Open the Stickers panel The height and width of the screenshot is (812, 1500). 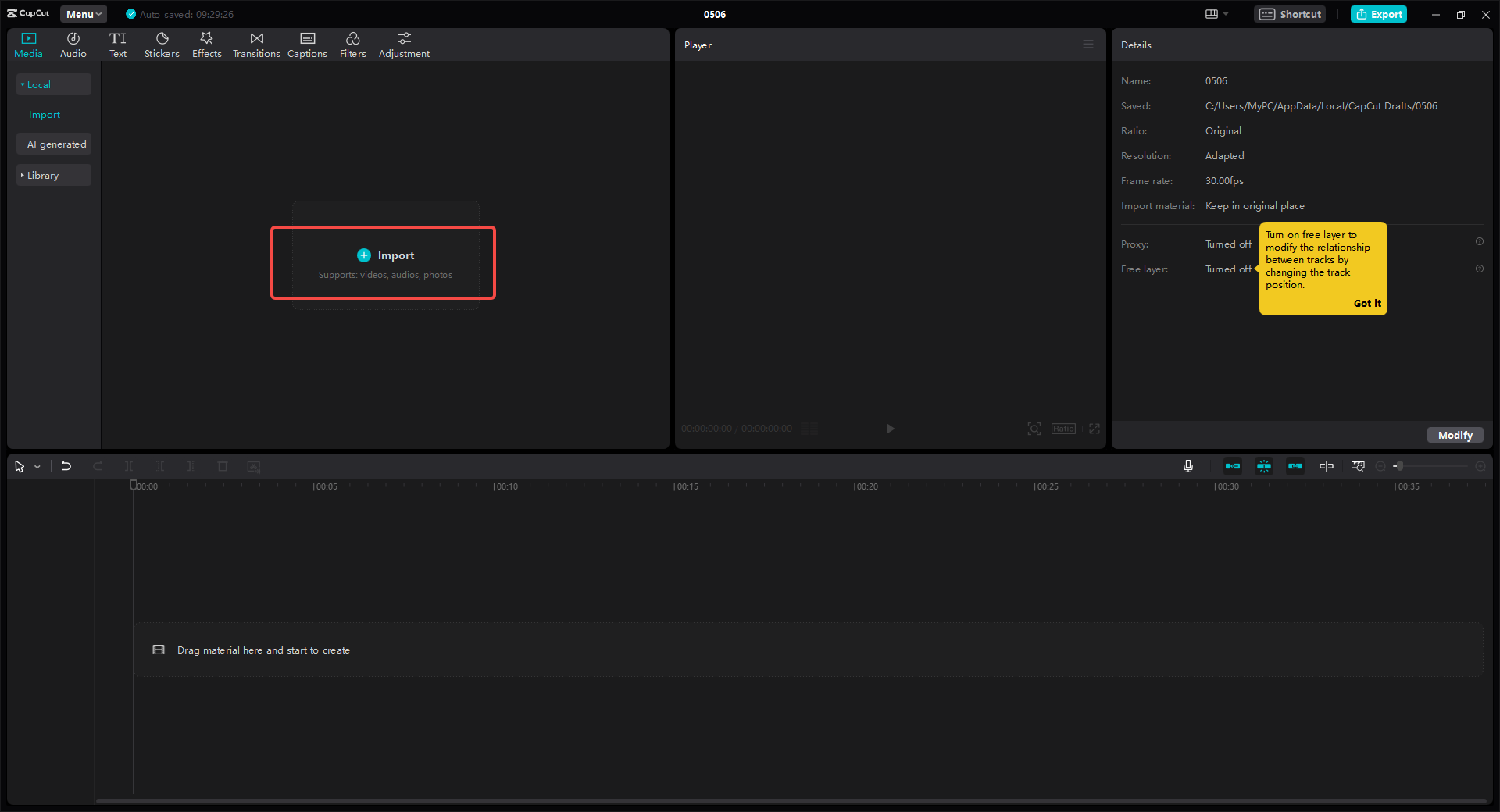coord(162,44)
